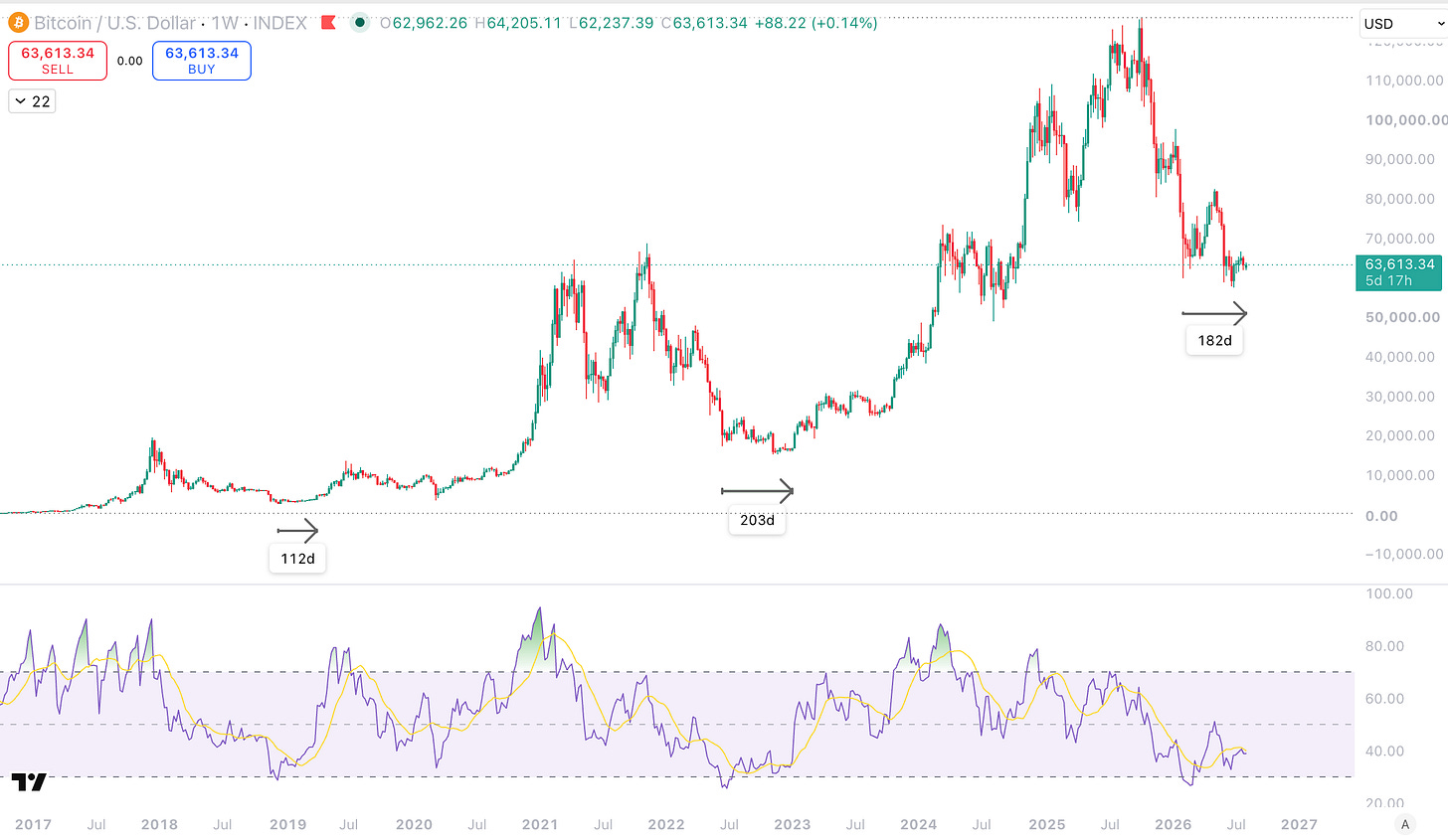Click the red flag icon beside INDEX
Screen dimensions: 1448x840
(329, 22)
